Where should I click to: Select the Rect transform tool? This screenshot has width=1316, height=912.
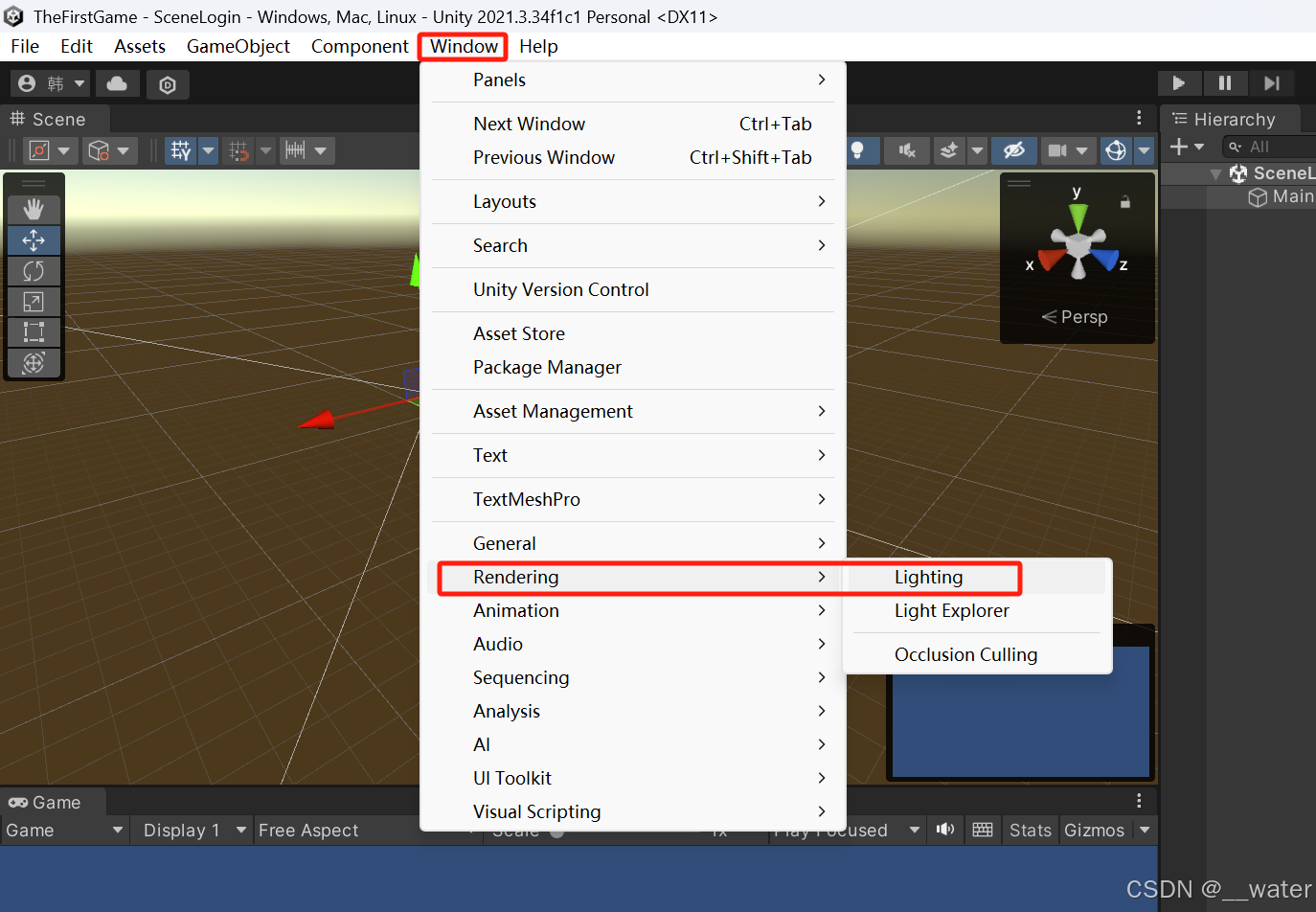pos(34,331)
